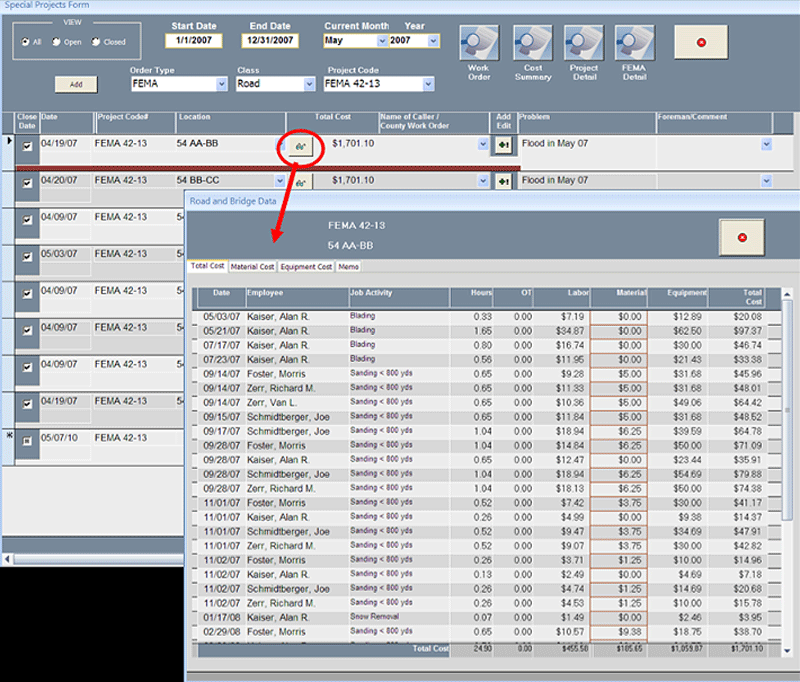This screenshot has width=800, height=682.
Task: Click the End Date field
Action: (x=270, y=41)
